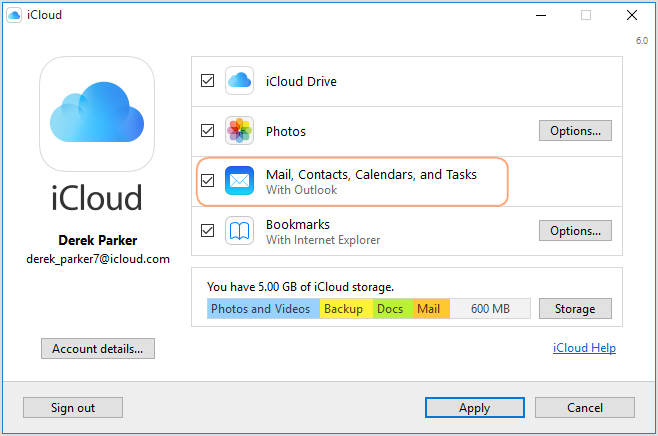Viewport: 658px width, 436px height.
Task: Click the Bookmarks book icon
Action: click(239, 231)
